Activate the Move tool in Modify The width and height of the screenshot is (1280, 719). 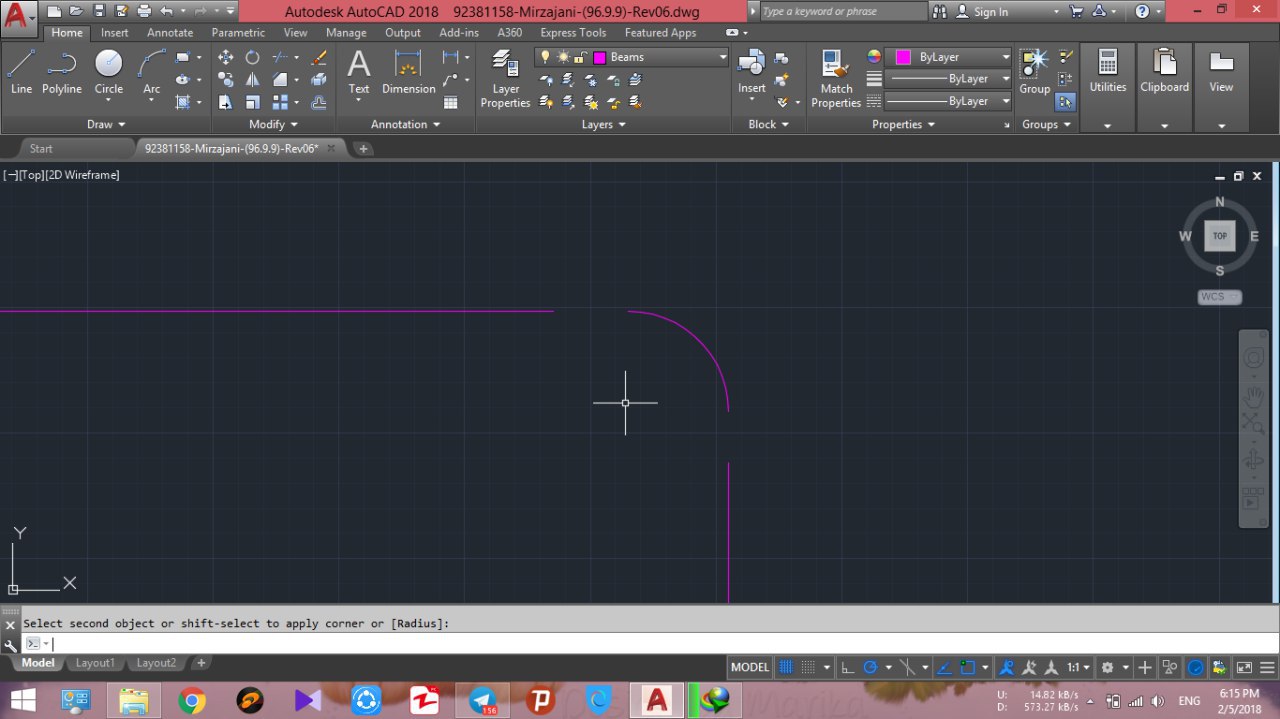click(x=226, y=57)
